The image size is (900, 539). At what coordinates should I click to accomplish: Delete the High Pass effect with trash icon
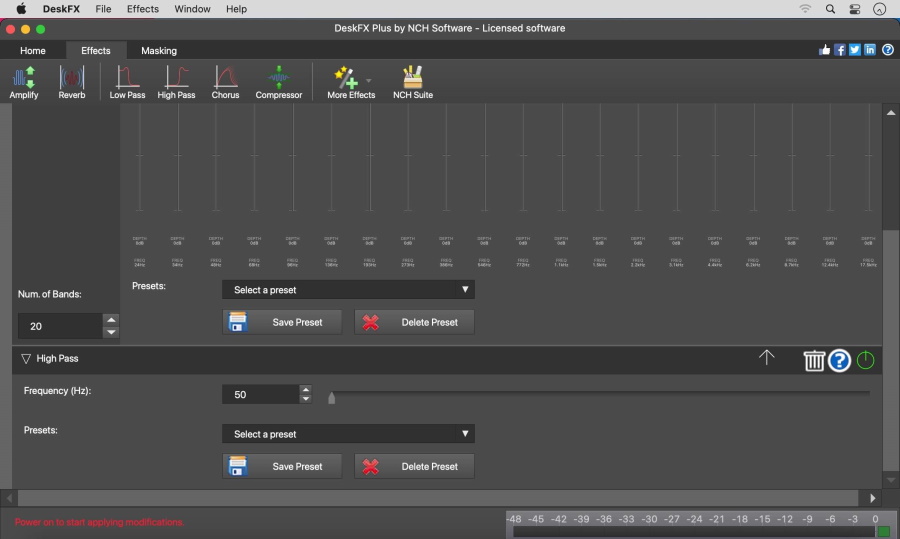tap(814, 360)
